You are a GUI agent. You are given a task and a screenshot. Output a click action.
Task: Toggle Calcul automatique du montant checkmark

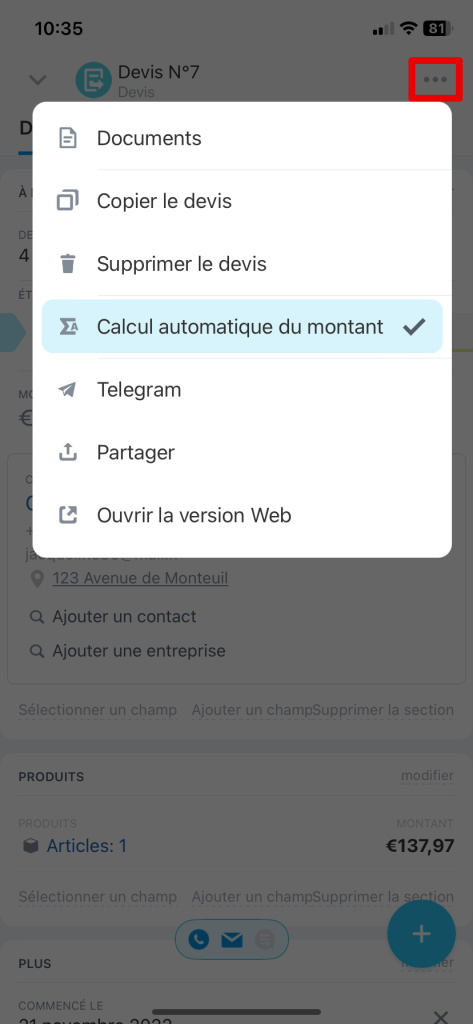pos(414,327)
